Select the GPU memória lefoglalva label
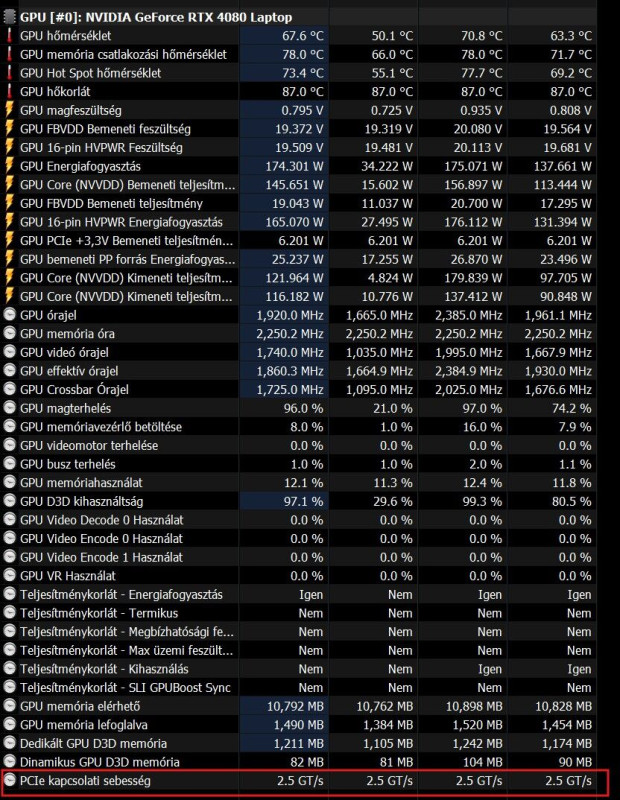 pos(84,725)
